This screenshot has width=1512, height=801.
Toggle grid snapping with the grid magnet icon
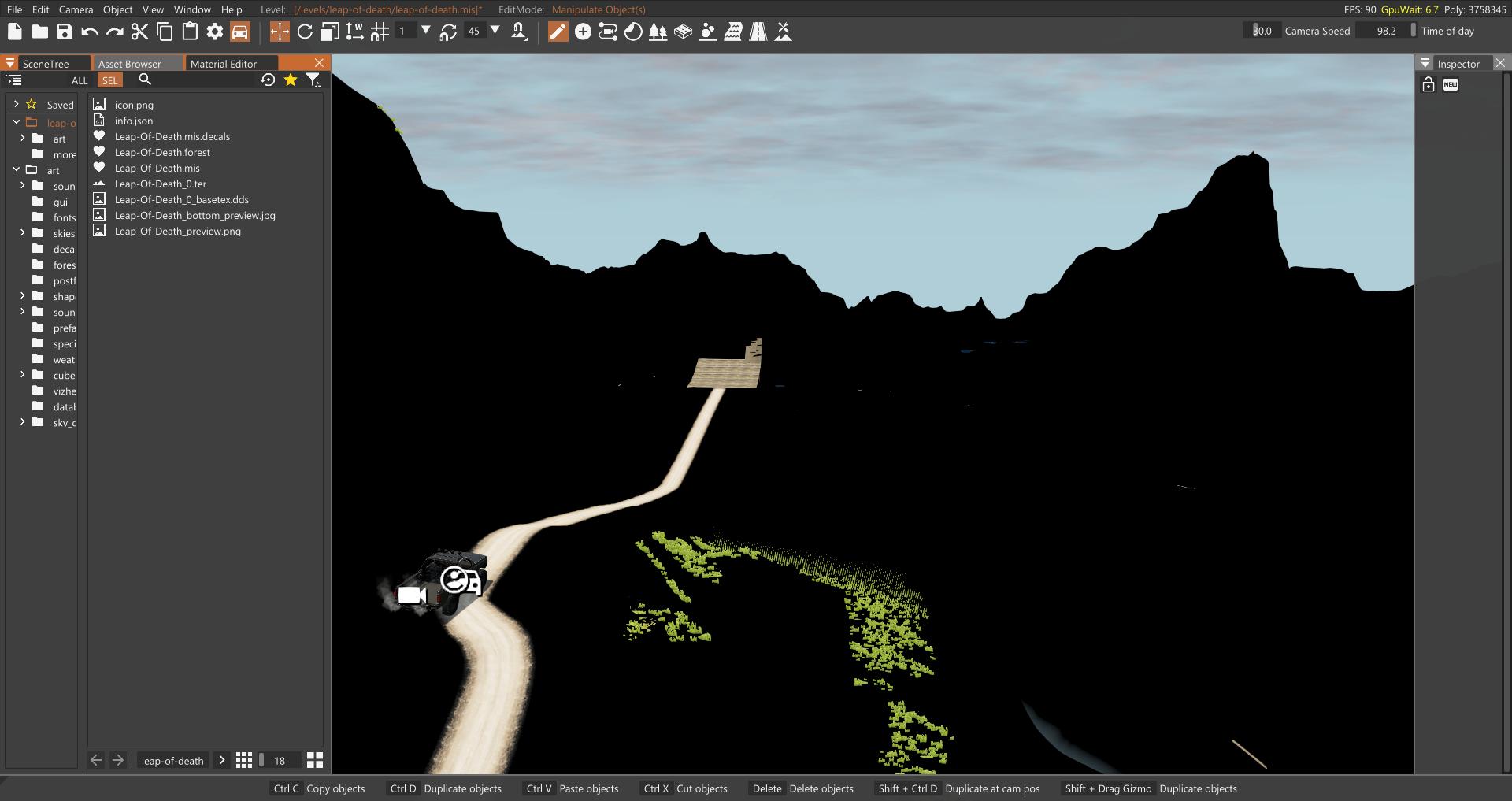[380, 32]
